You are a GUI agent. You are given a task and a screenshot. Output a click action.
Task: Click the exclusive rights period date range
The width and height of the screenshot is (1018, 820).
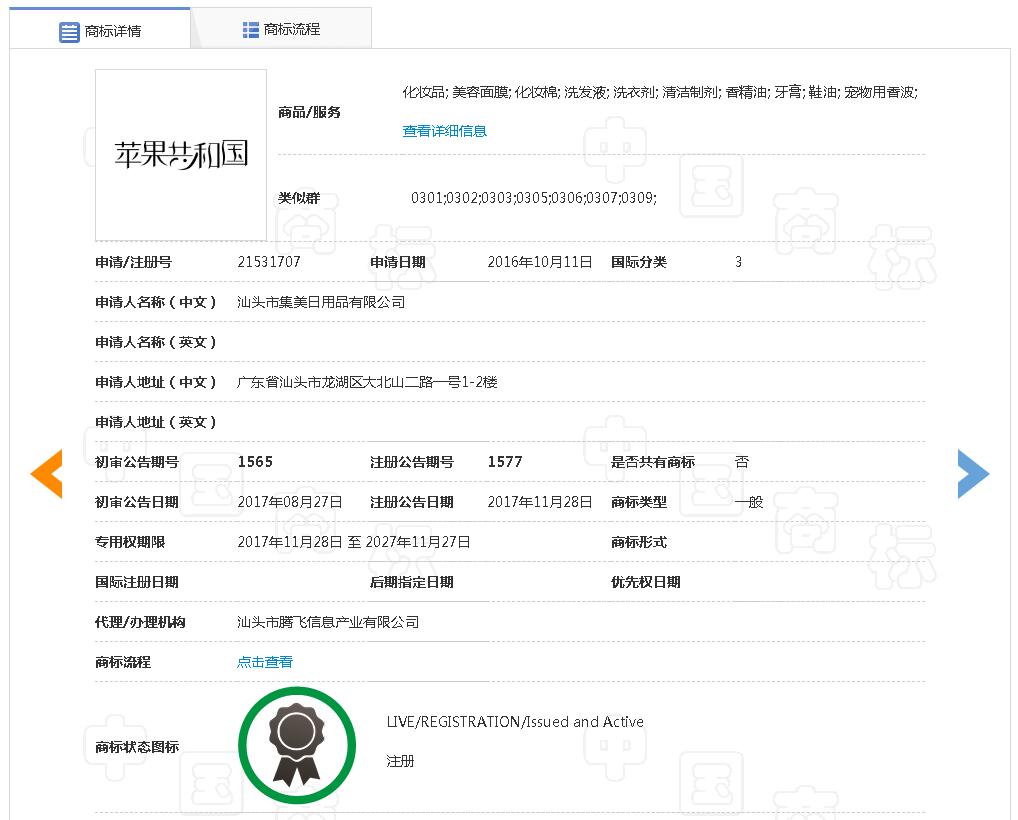(x=354, y=542)
